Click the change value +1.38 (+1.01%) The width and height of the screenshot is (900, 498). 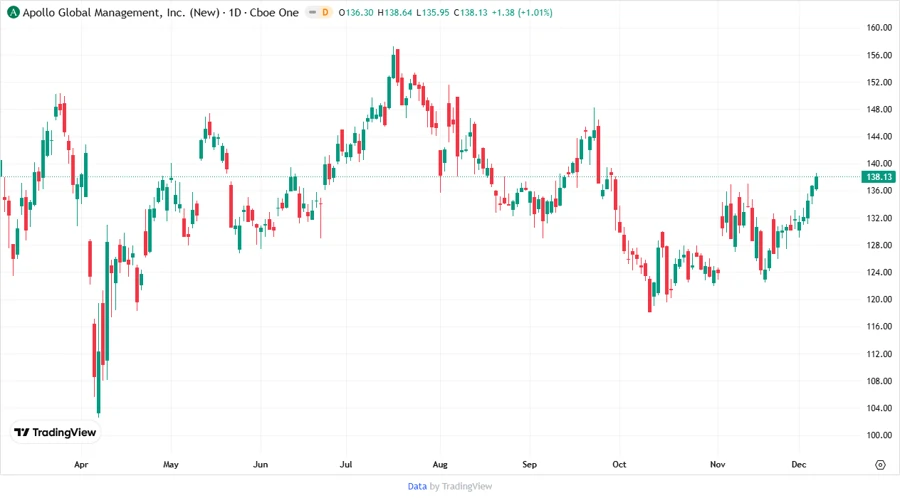522,12
